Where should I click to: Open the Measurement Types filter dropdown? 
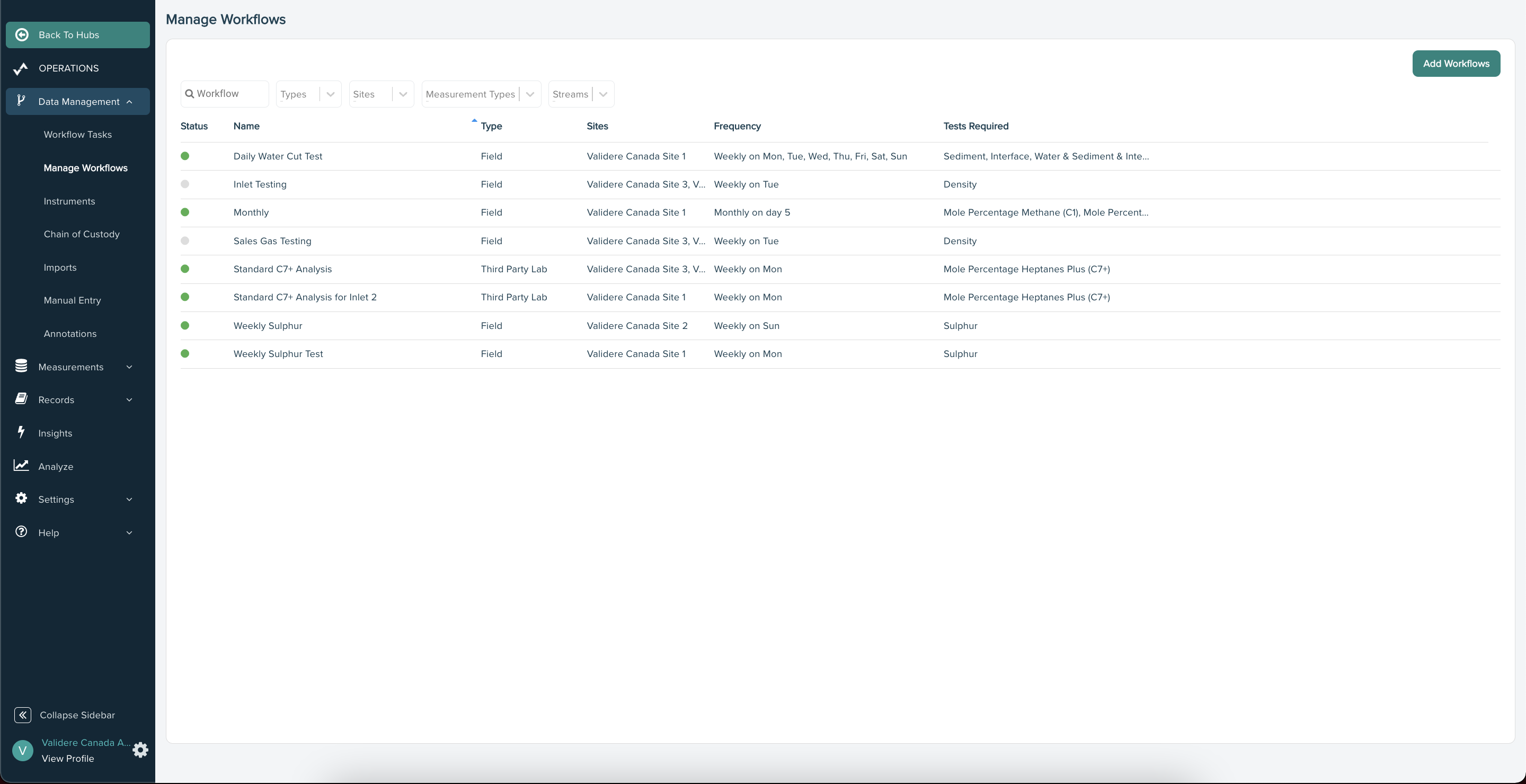[530, 94]
